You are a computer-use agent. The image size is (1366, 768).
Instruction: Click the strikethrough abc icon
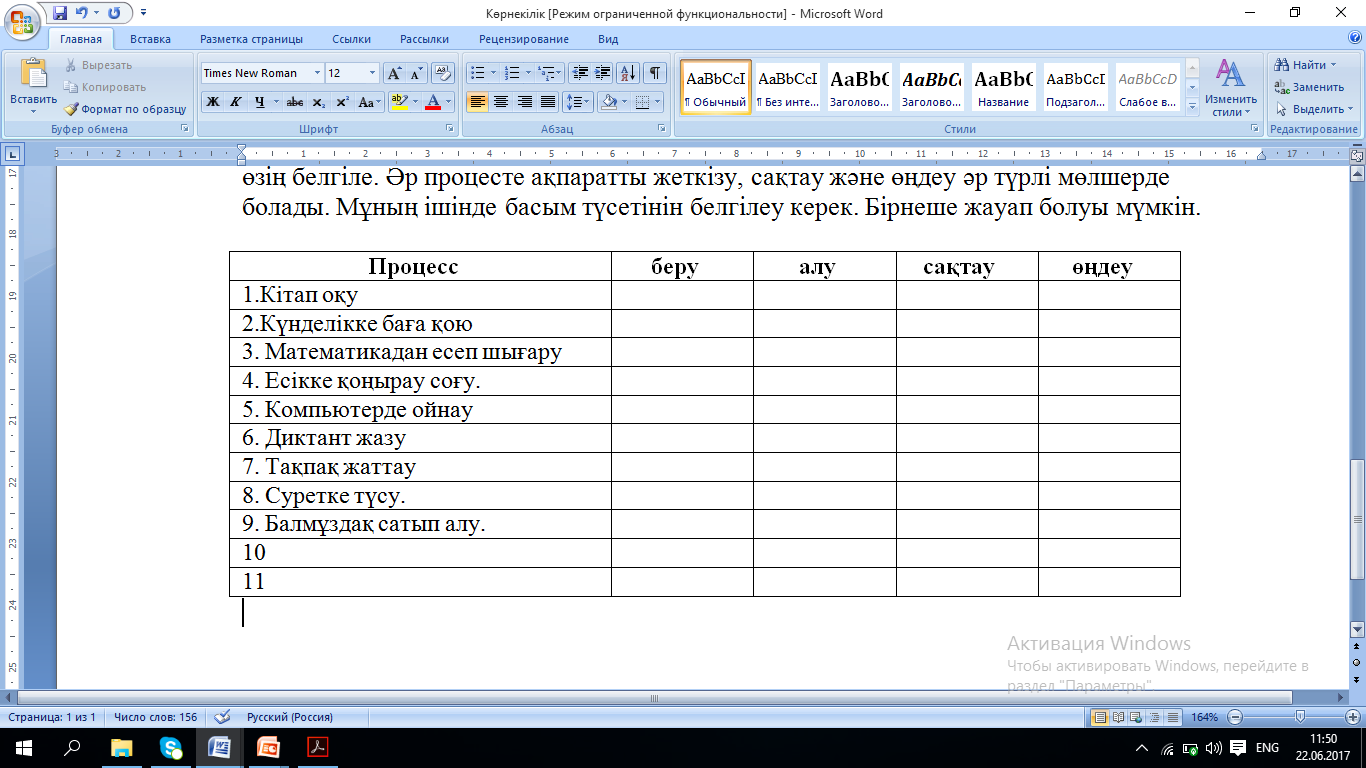[295, 102]
